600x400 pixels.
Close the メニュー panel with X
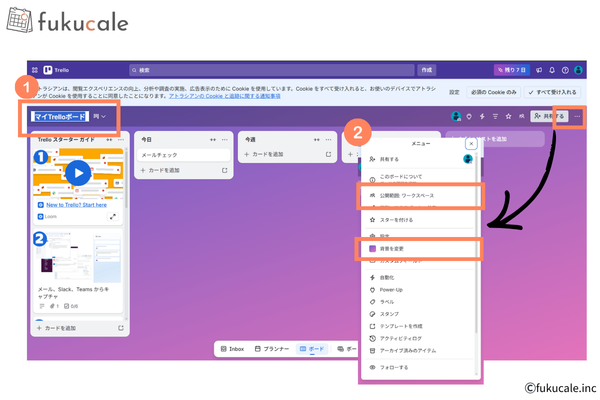pos(471,144)
